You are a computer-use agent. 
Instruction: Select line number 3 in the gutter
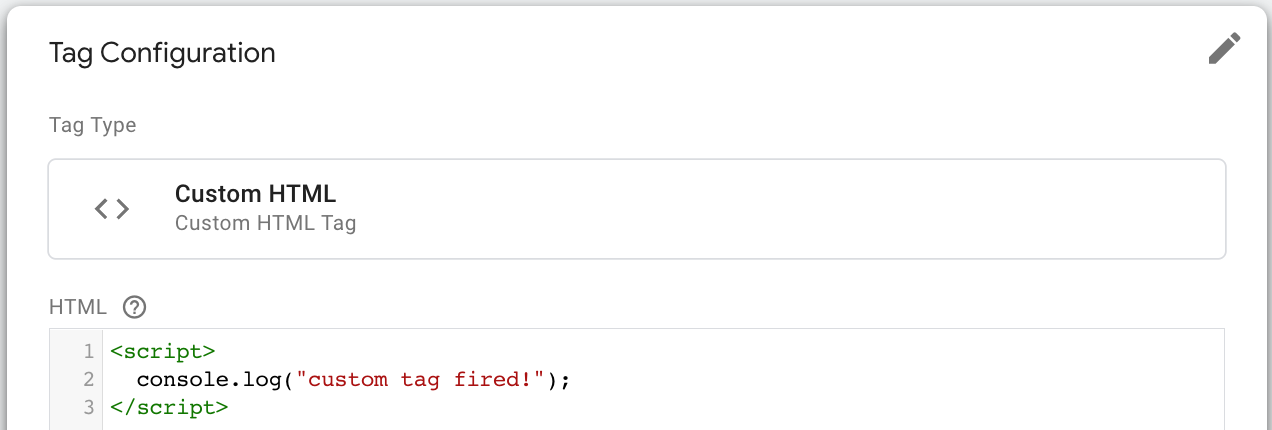[89, 408]
